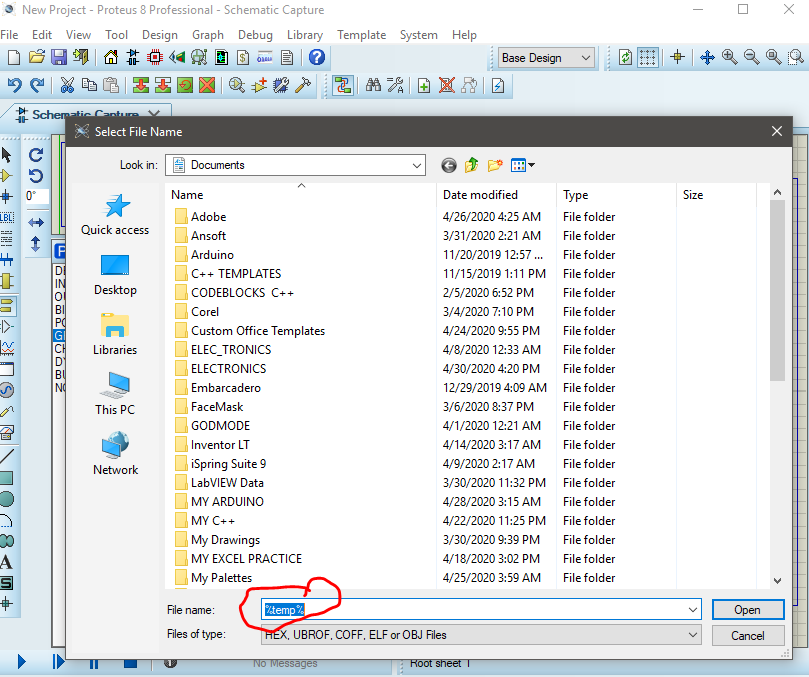This screenshot has width=809, height=677.
Task: Create new folder icon in dialog
Action: 495,165
